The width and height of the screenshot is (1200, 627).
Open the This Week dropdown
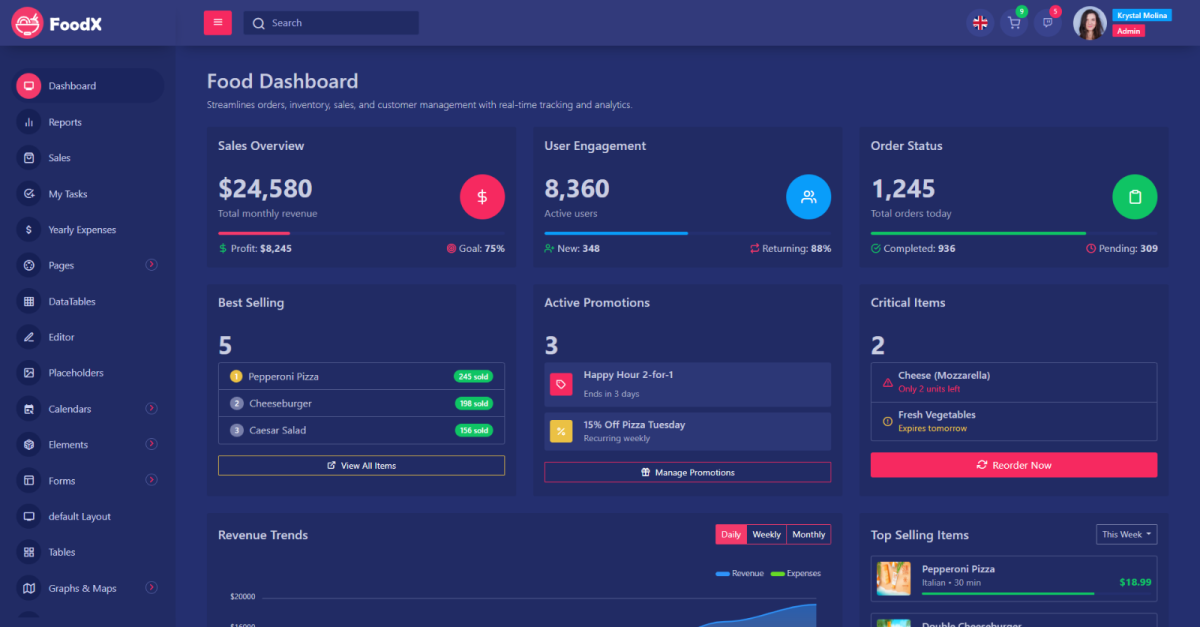point(1126,535)
